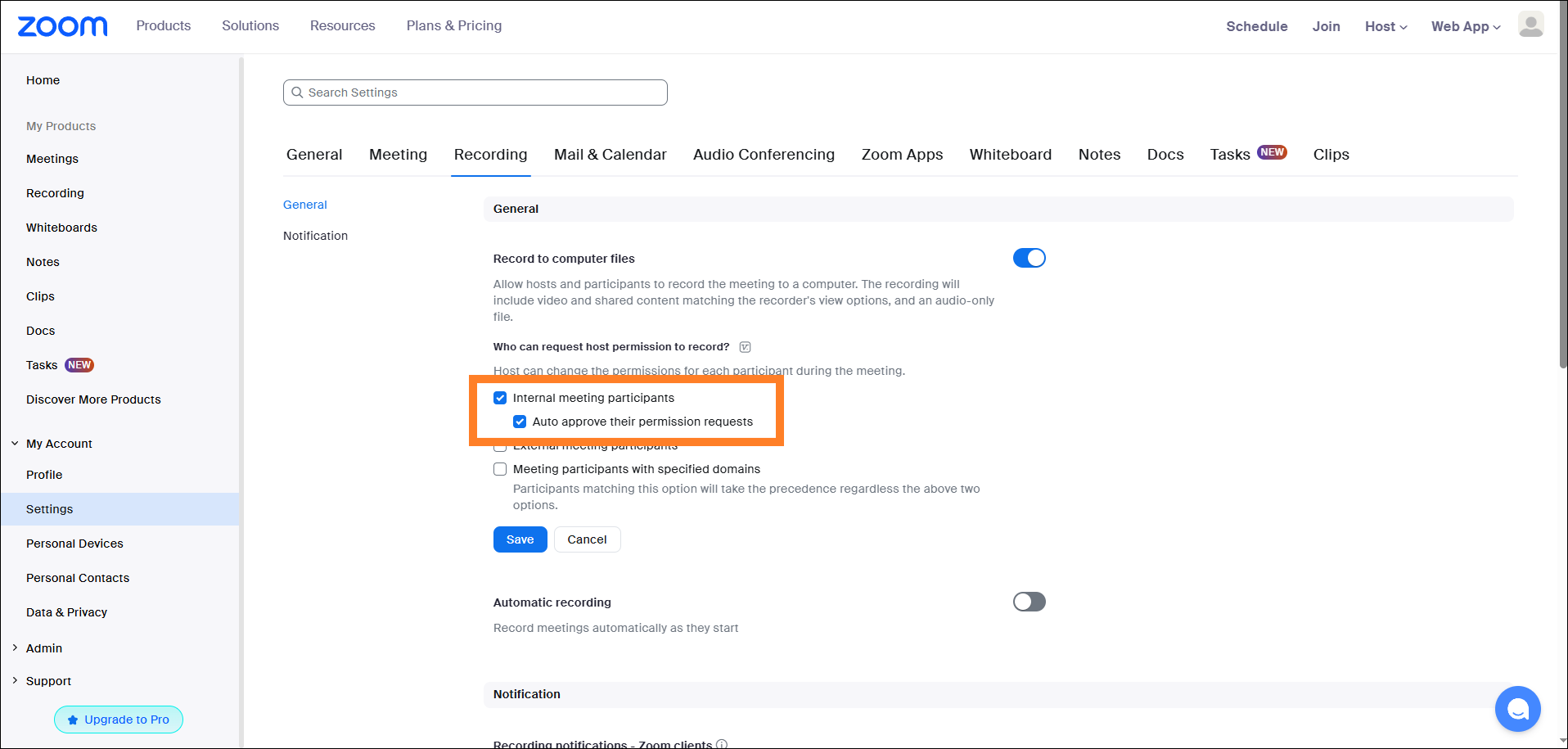The width and height of the screenshot is (1568, 749).
Task: Expand the Admin section
Action: (x=15, y=647)
